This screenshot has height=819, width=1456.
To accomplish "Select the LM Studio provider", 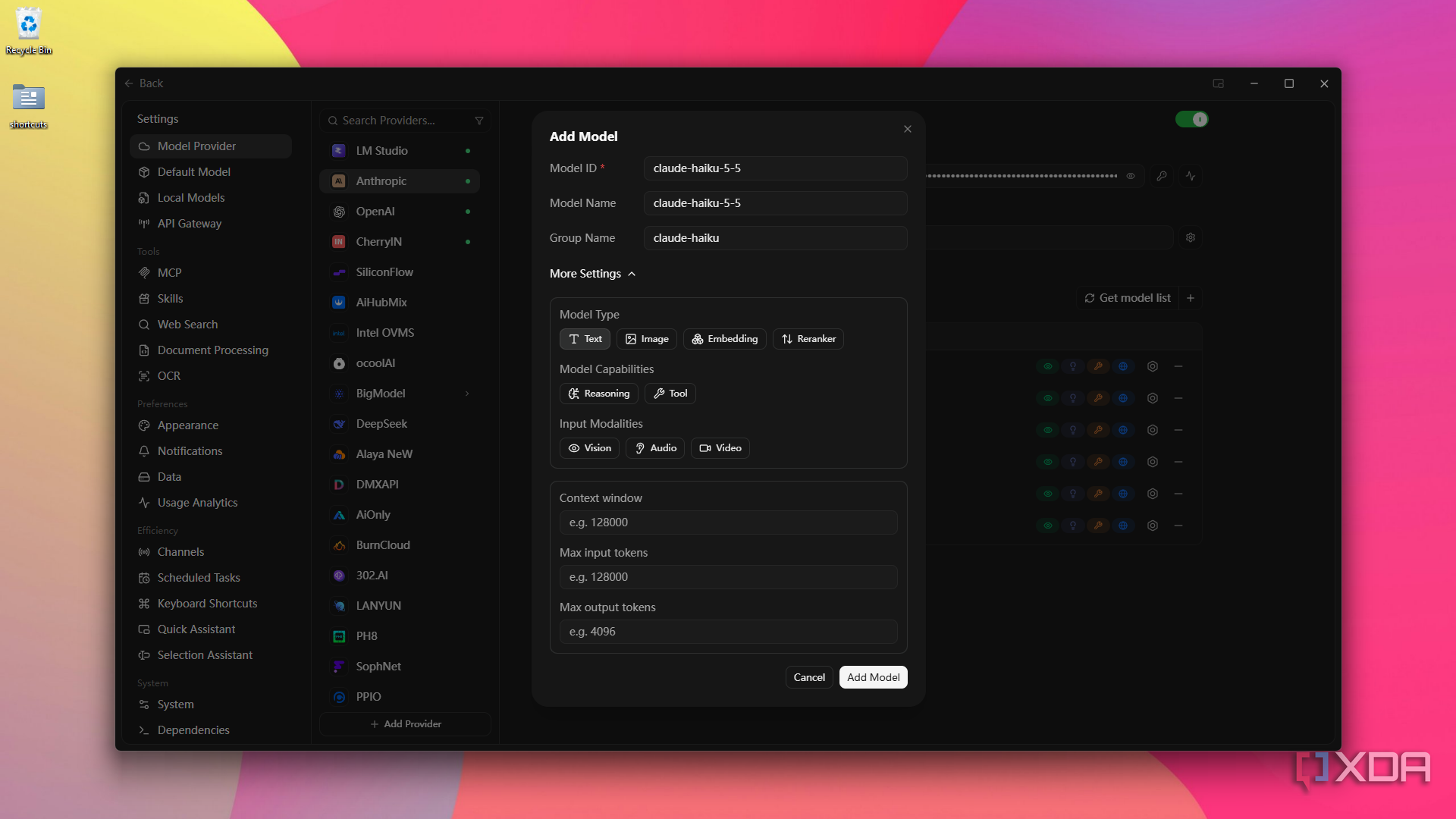I will point(400,151).
